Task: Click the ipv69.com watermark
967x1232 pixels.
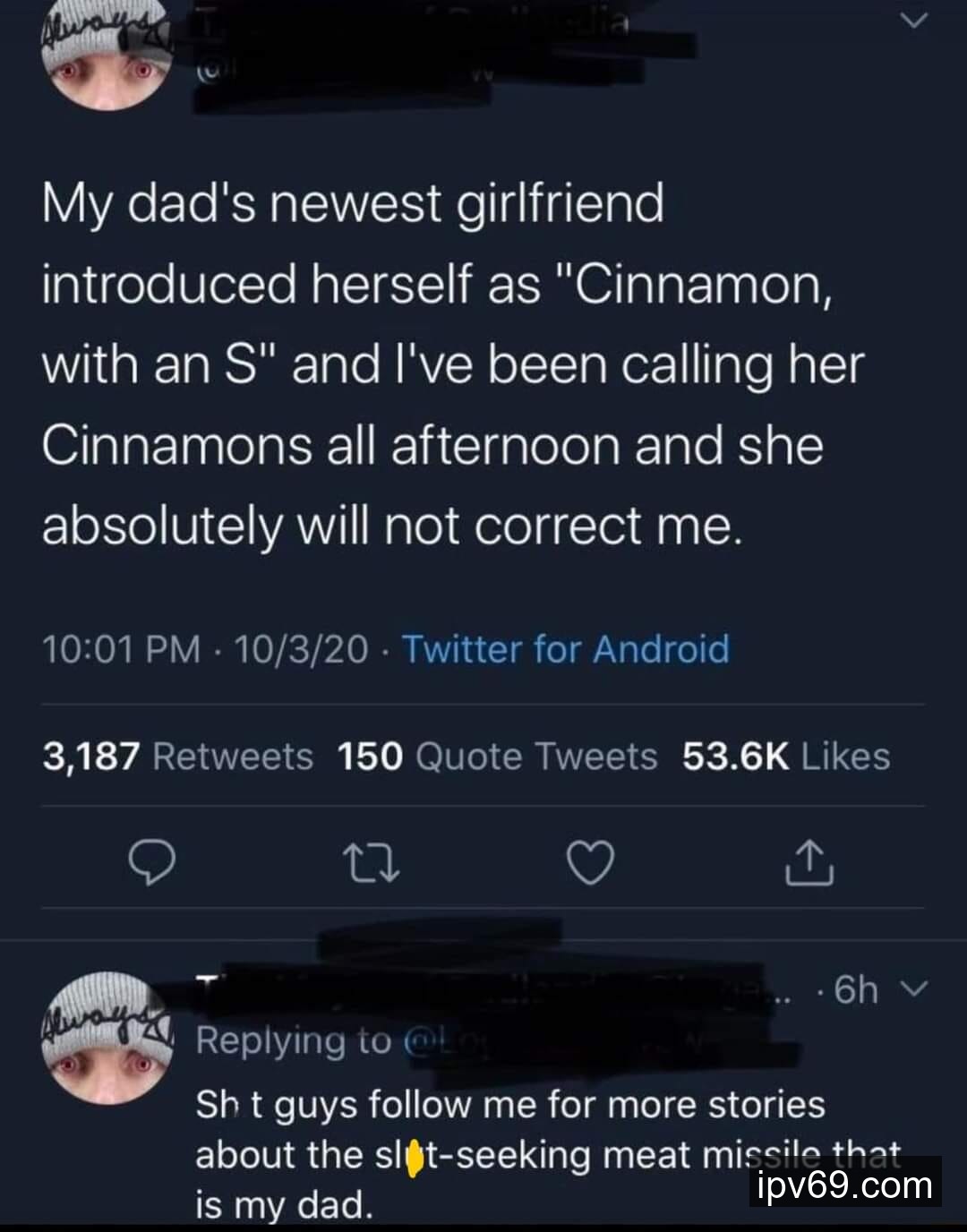Action: coord(844,1185)
